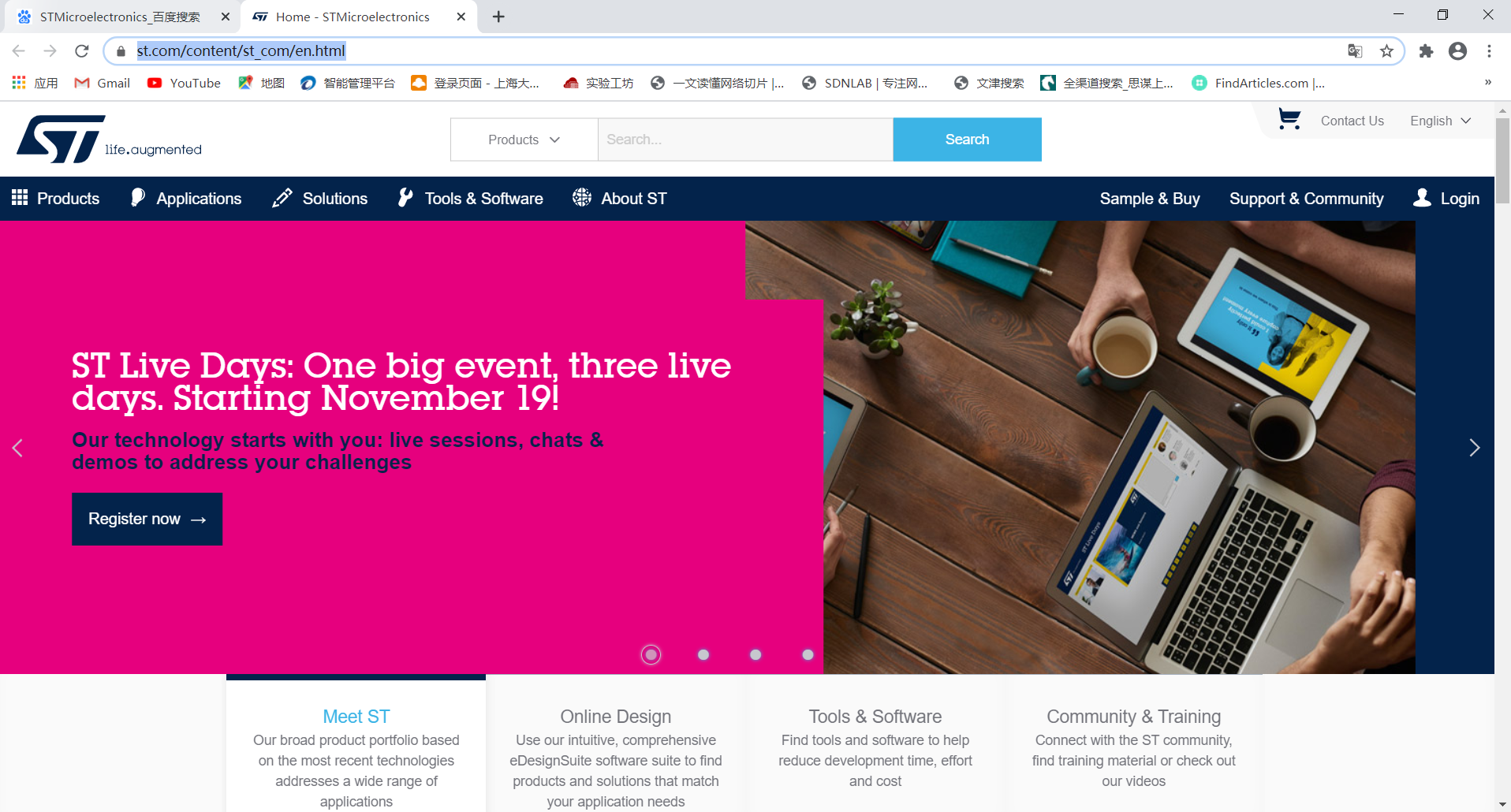This screenshot has width=1511, height=812.
Task: Open the Tools & Software navigation menu
Action: point(471,198)
